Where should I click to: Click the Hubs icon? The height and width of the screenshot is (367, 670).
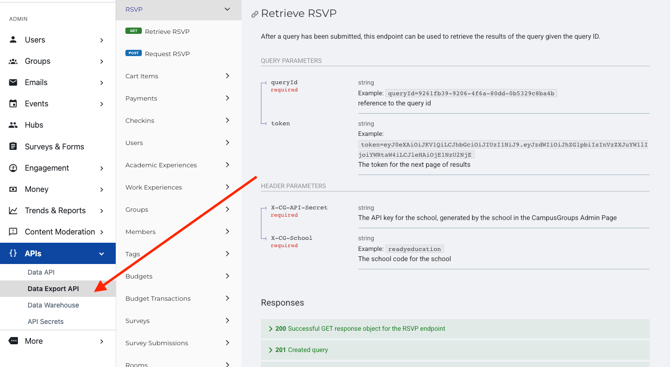(x=13, y=125)
